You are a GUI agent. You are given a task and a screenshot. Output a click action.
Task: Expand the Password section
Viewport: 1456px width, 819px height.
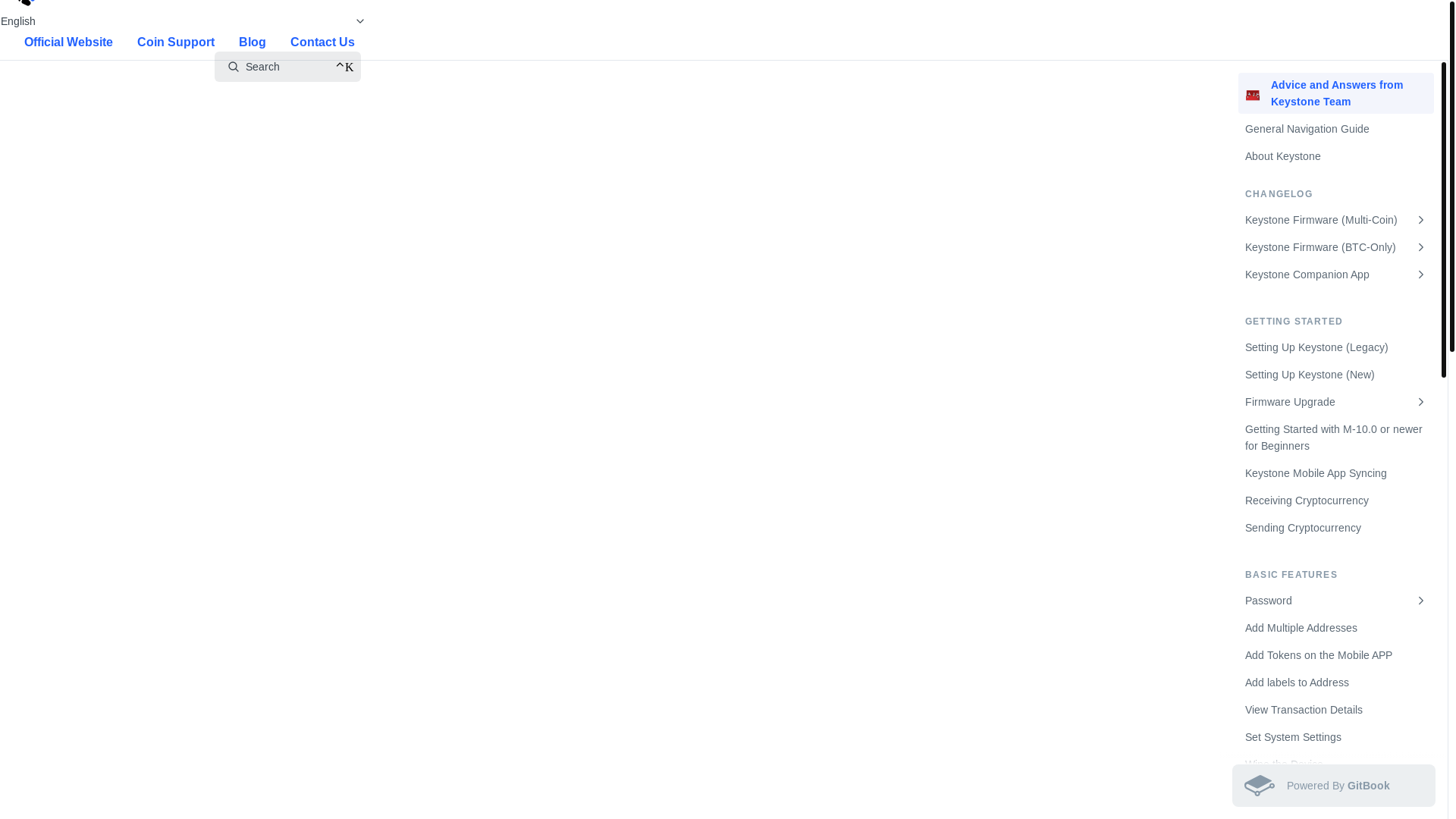(1420, 601)
